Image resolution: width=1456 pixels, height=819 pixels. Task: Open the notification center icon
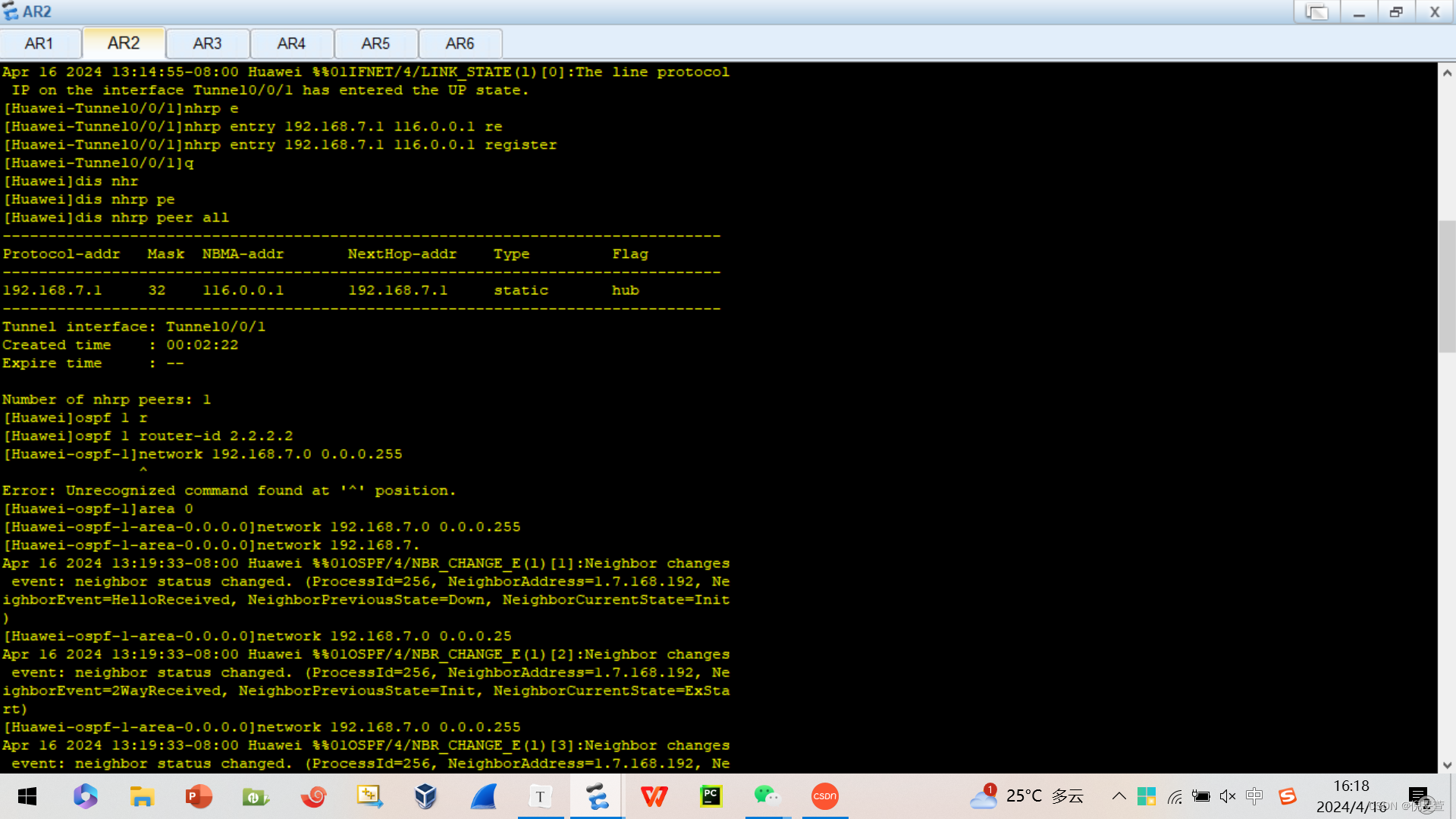coord(1418,796)
